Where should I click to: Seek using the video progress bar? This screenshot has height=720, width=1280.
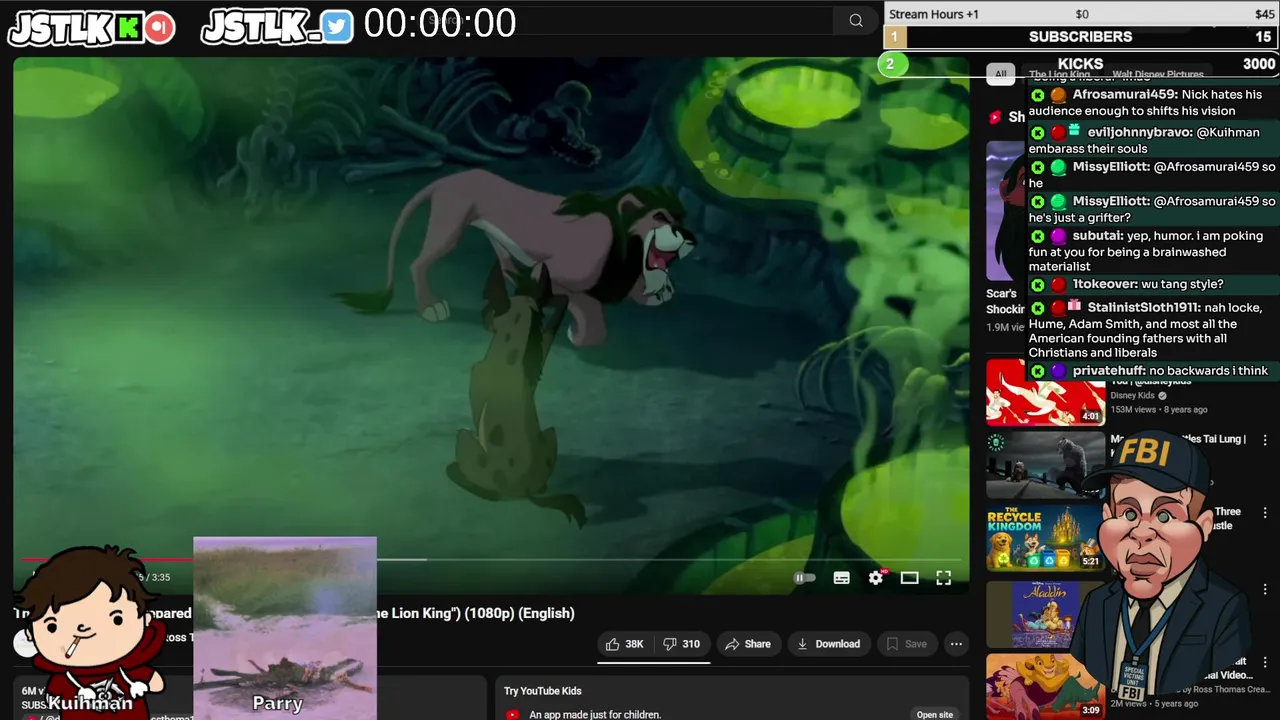[490, 560]
